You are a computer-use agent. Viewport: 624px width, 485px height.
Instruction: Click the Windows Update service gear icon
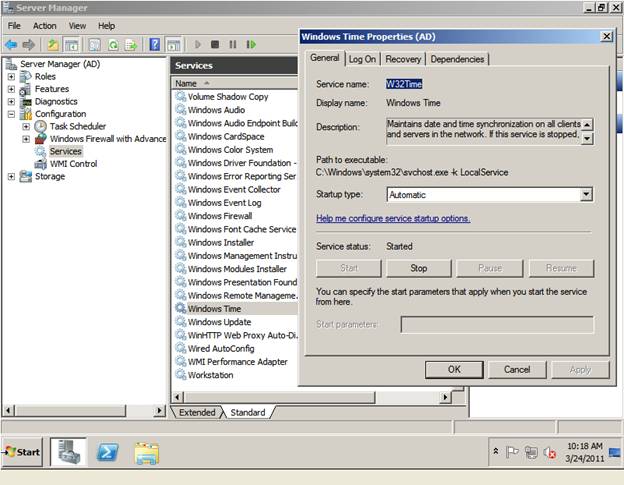(x=181, y=321)
